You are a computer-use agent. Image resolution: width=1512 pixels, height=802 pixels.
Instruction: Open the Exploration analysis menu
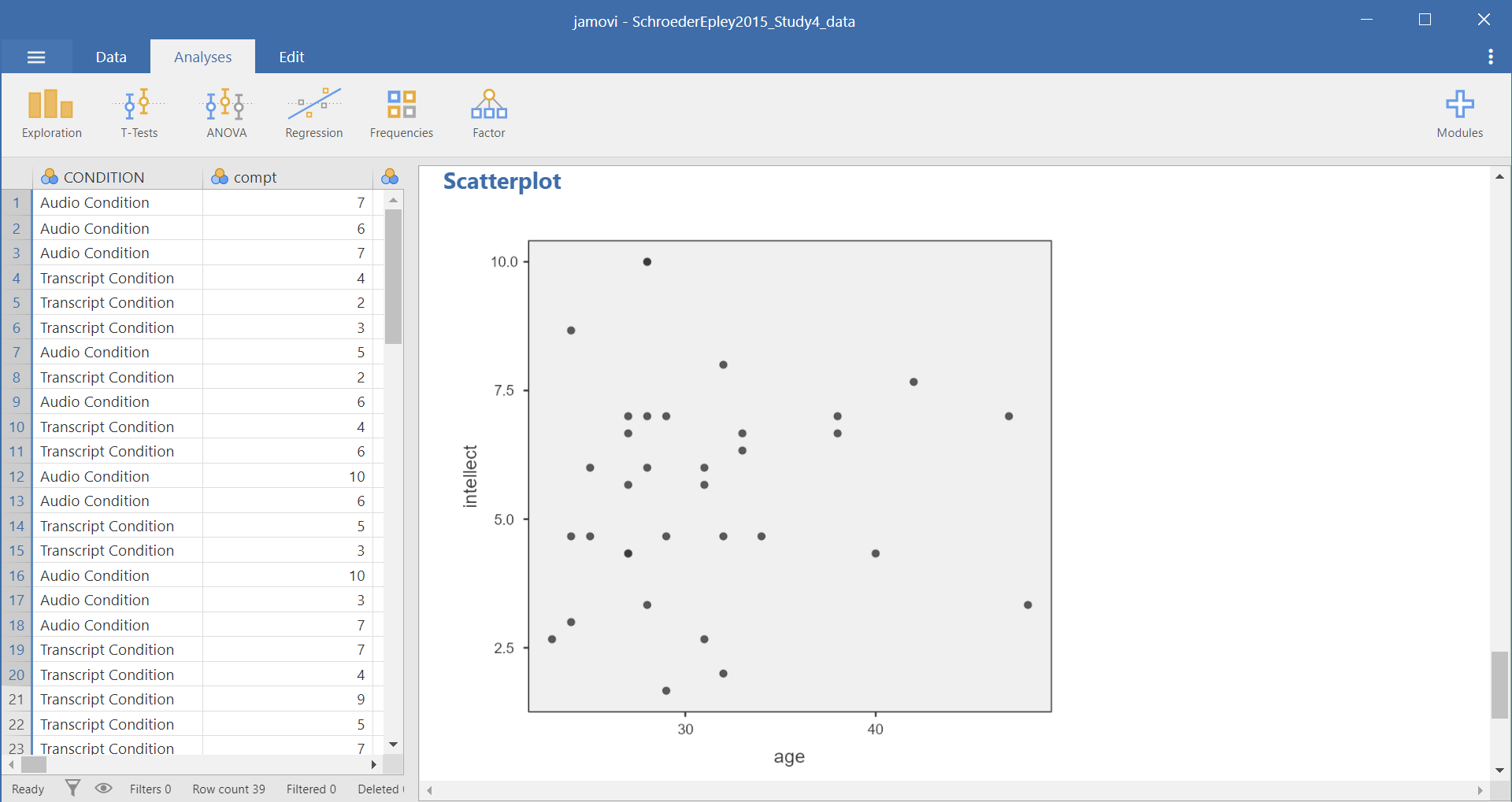tap(51, 114)
